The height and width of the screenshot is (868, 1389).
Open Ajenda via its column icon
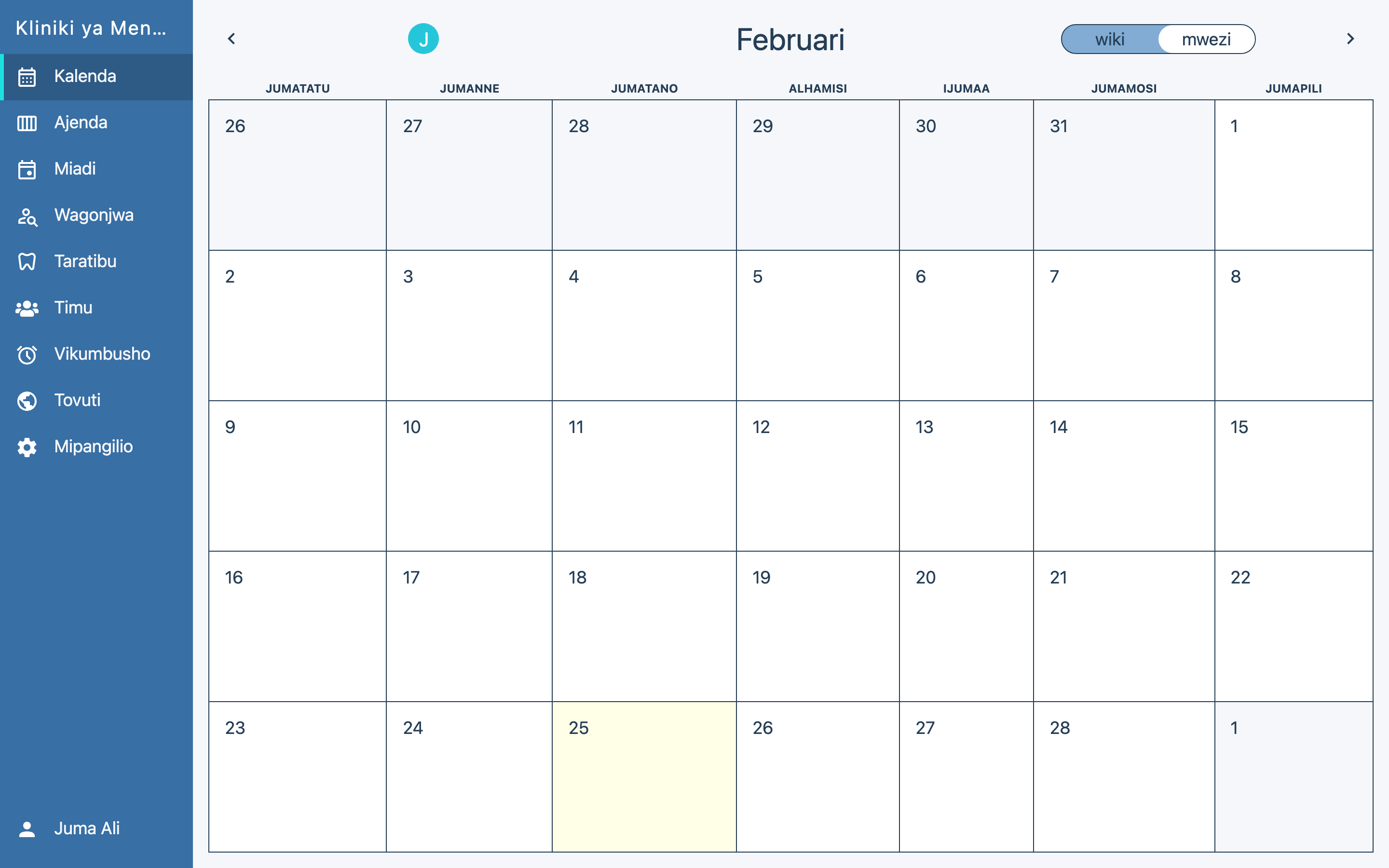(x=27, y=123)
